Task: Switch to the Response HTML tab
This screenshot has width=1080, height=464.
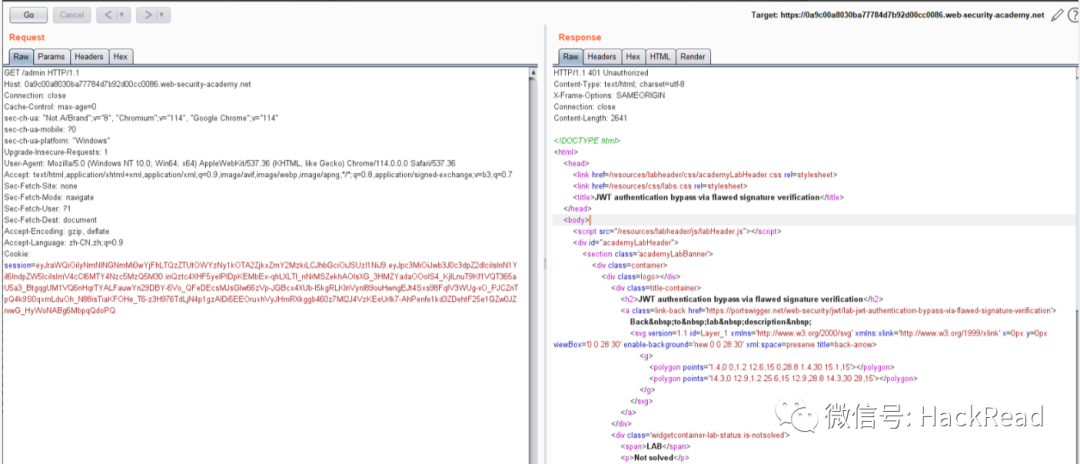Action: pyautogui.click(x=660, y=56)
